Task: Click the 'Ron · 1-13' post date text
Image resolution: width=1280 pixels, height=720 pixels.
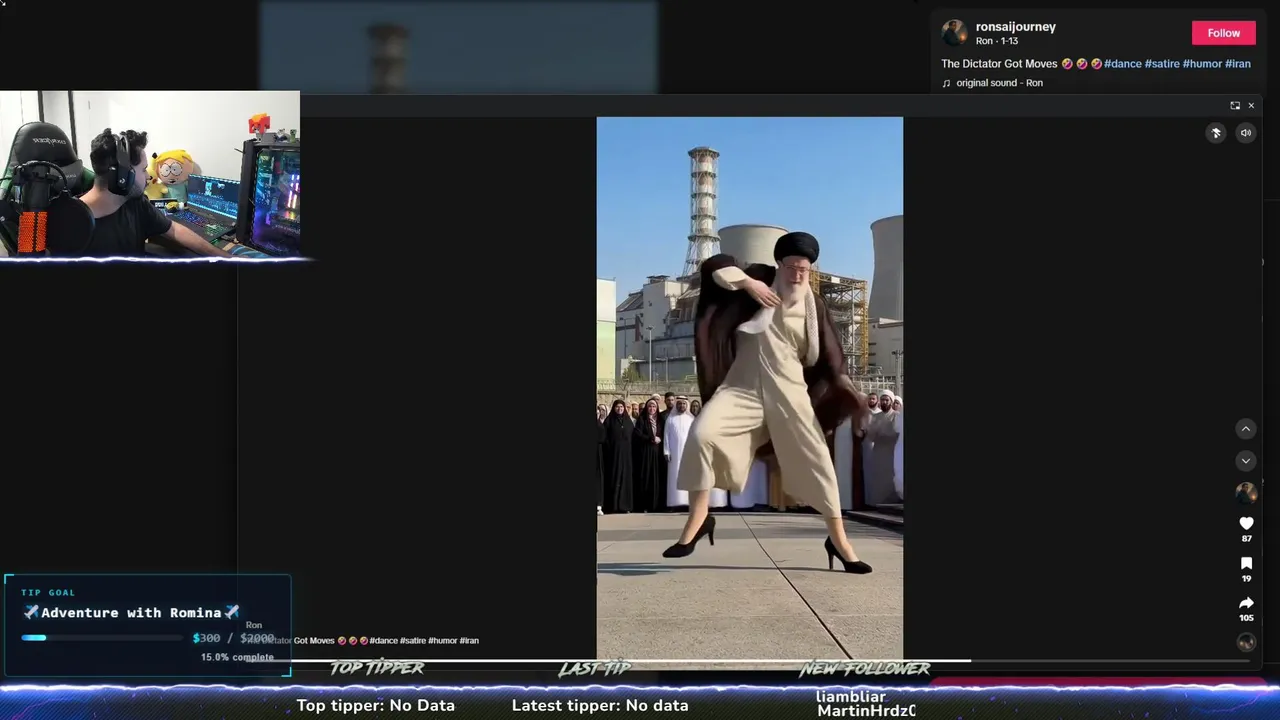Action: (x=997, y=41)
